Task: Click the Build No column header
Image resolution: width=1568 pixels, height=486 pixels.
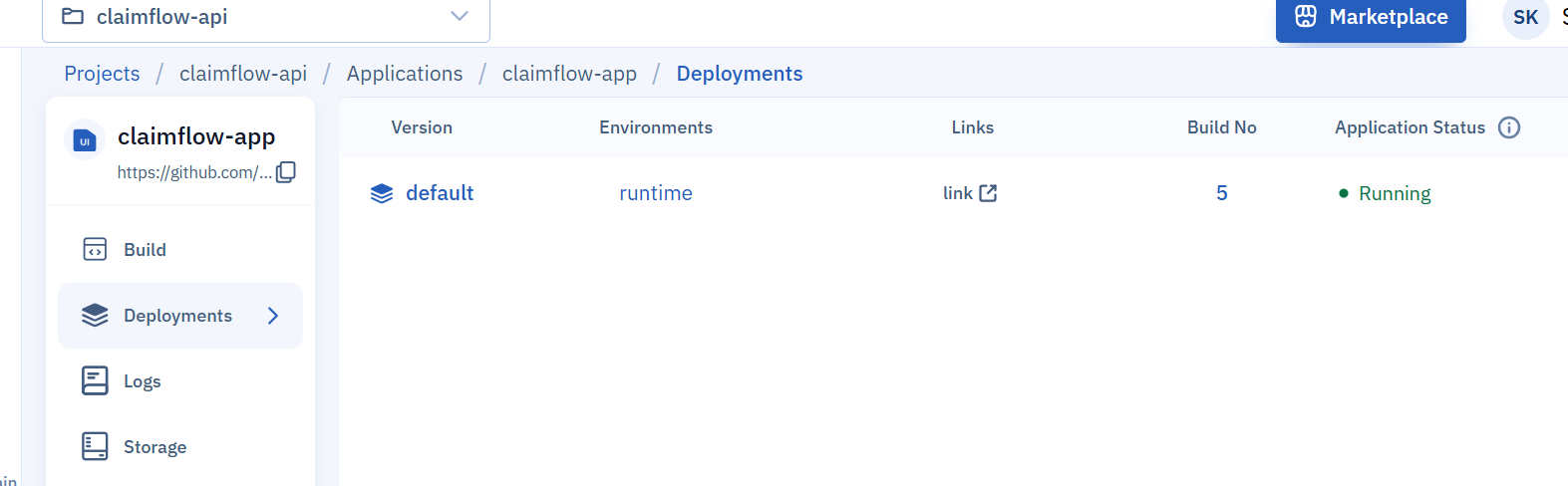Action: click(1222, 127)
